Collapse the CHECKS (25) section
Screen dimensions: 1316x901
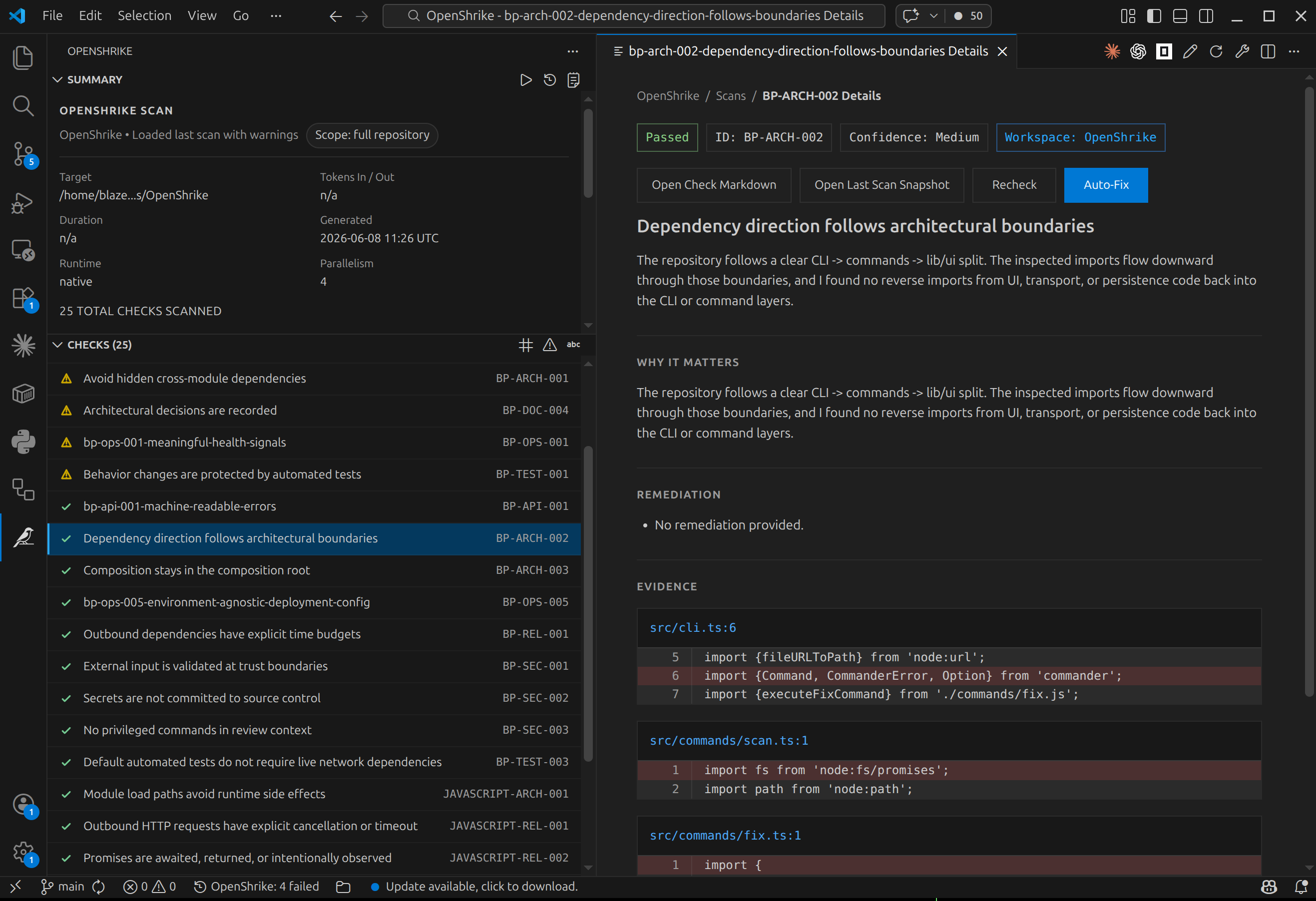(x=57, y=345)
